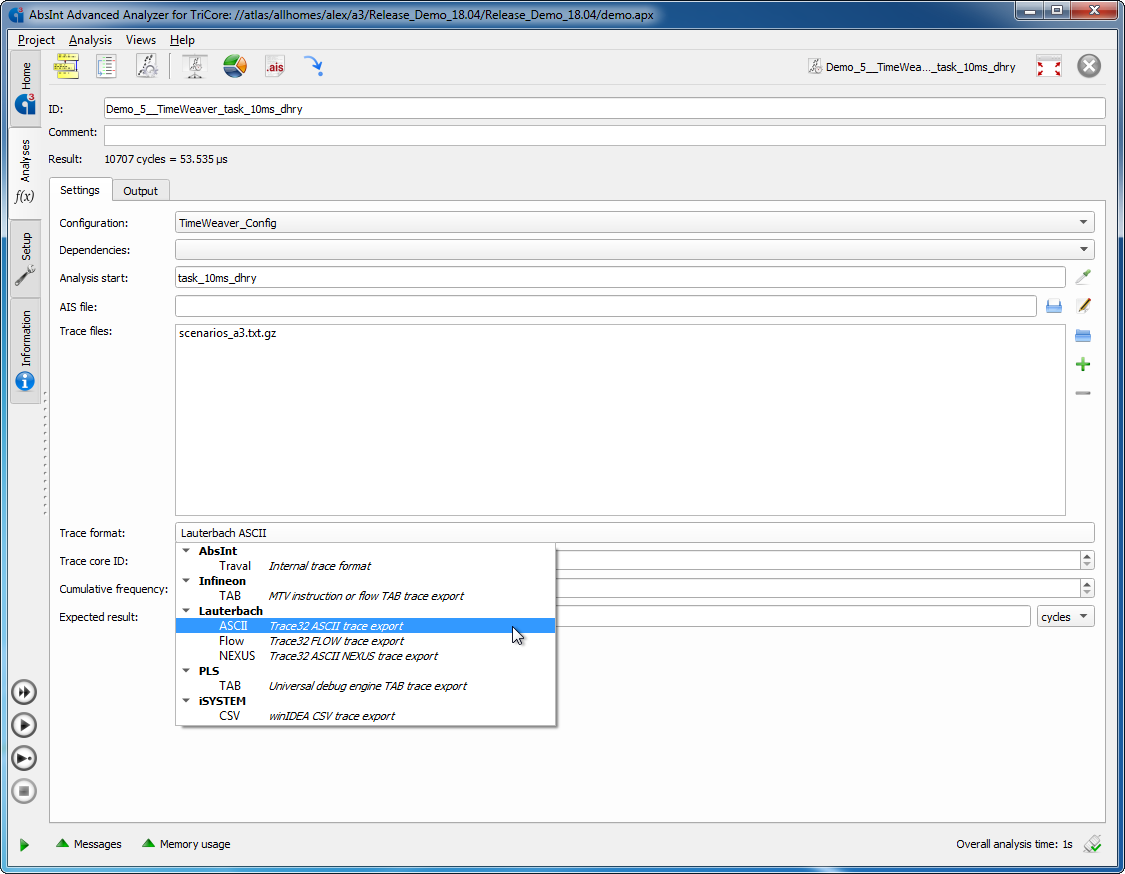Click the status checkmark icon bottom right

click(x=1092, y=844)
